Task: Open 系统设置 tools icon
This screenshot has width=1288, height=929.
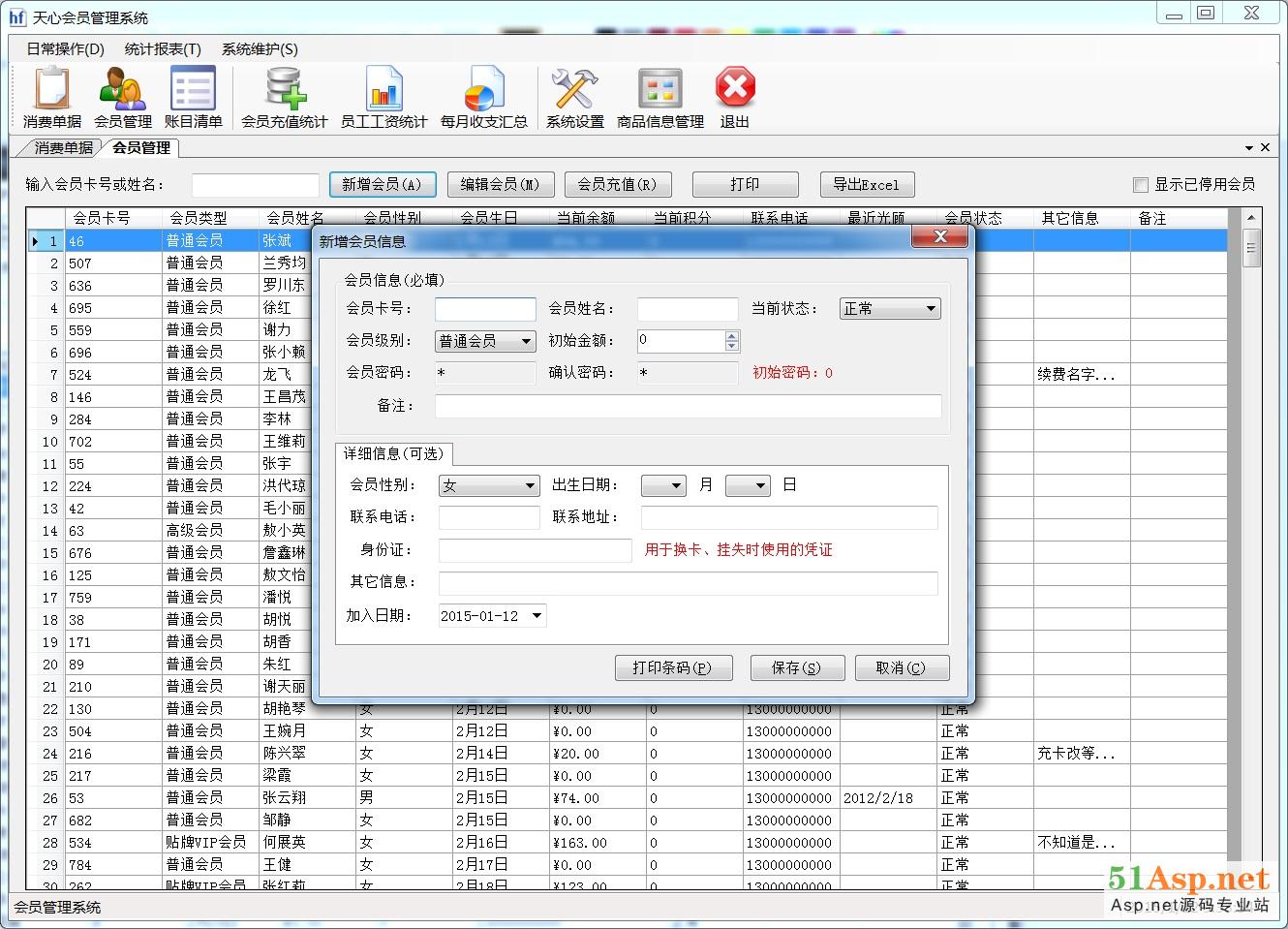Action: (574, 89)
